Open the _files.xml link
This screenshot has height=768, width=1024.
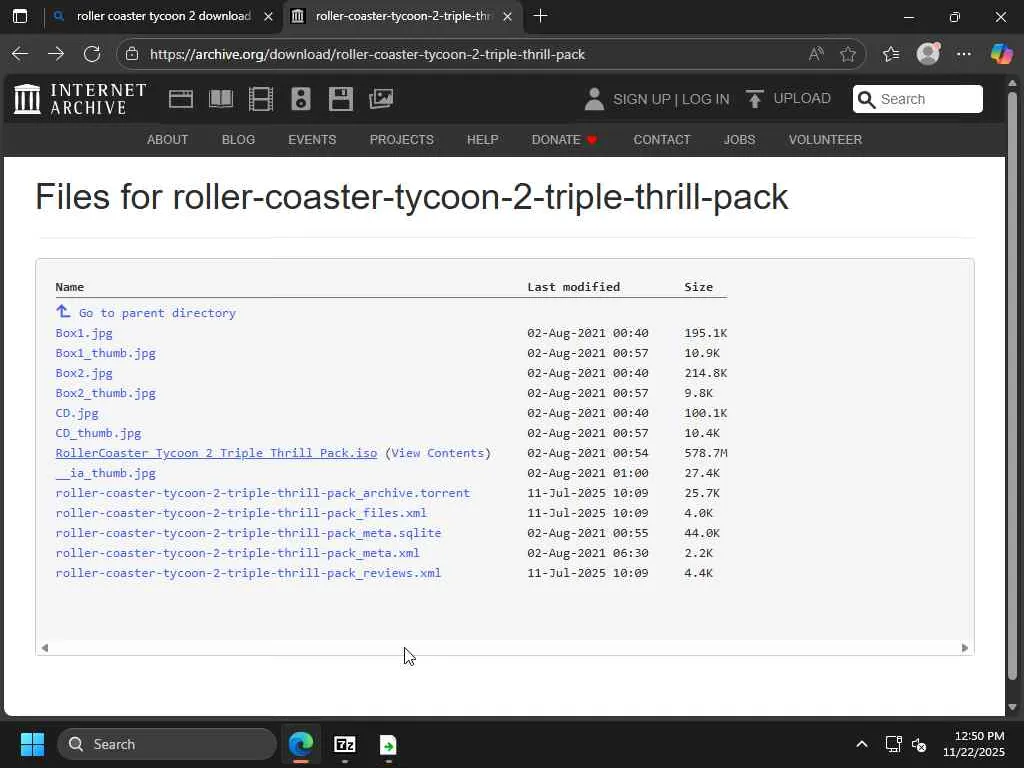241,513
